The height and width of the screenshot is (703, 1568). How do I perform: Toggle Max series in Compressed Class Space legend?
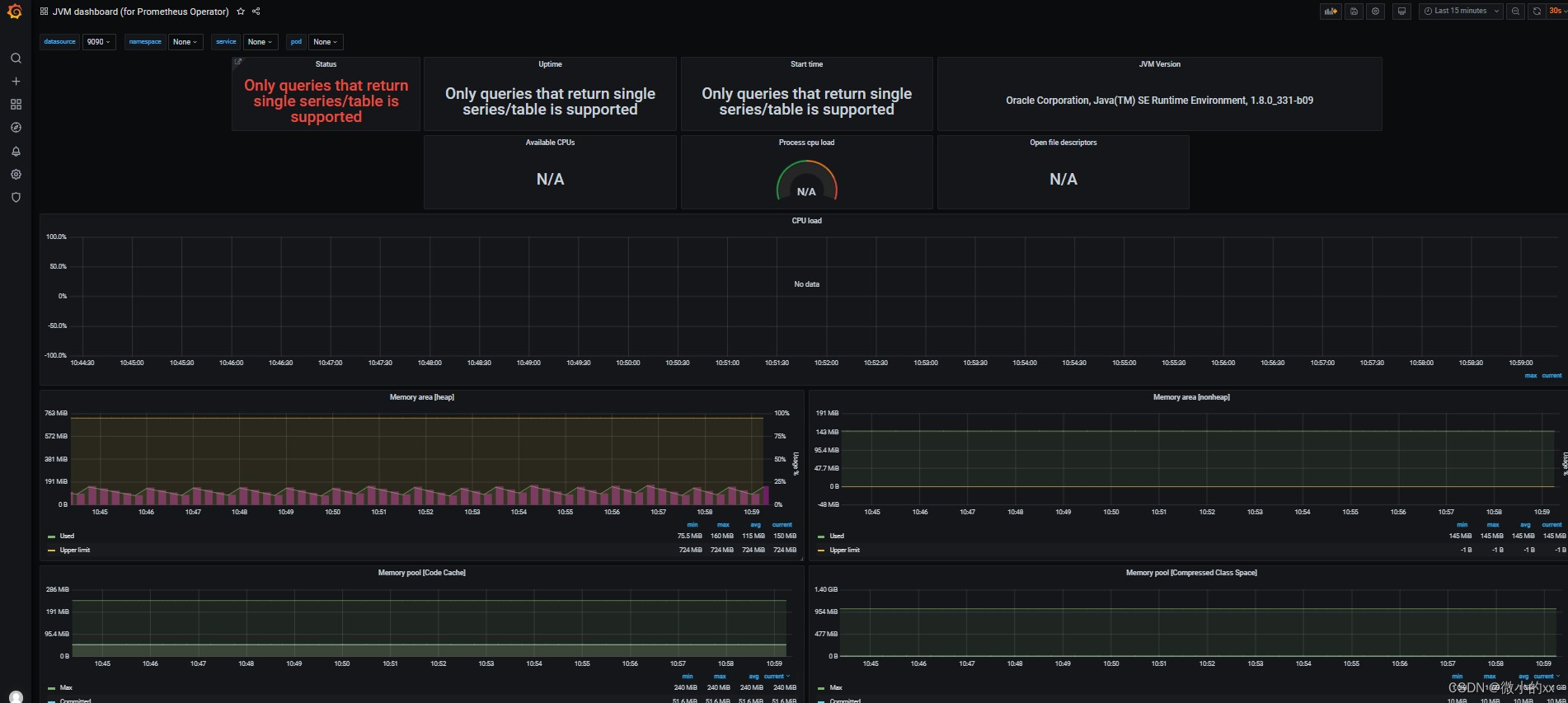click(836, 687)
